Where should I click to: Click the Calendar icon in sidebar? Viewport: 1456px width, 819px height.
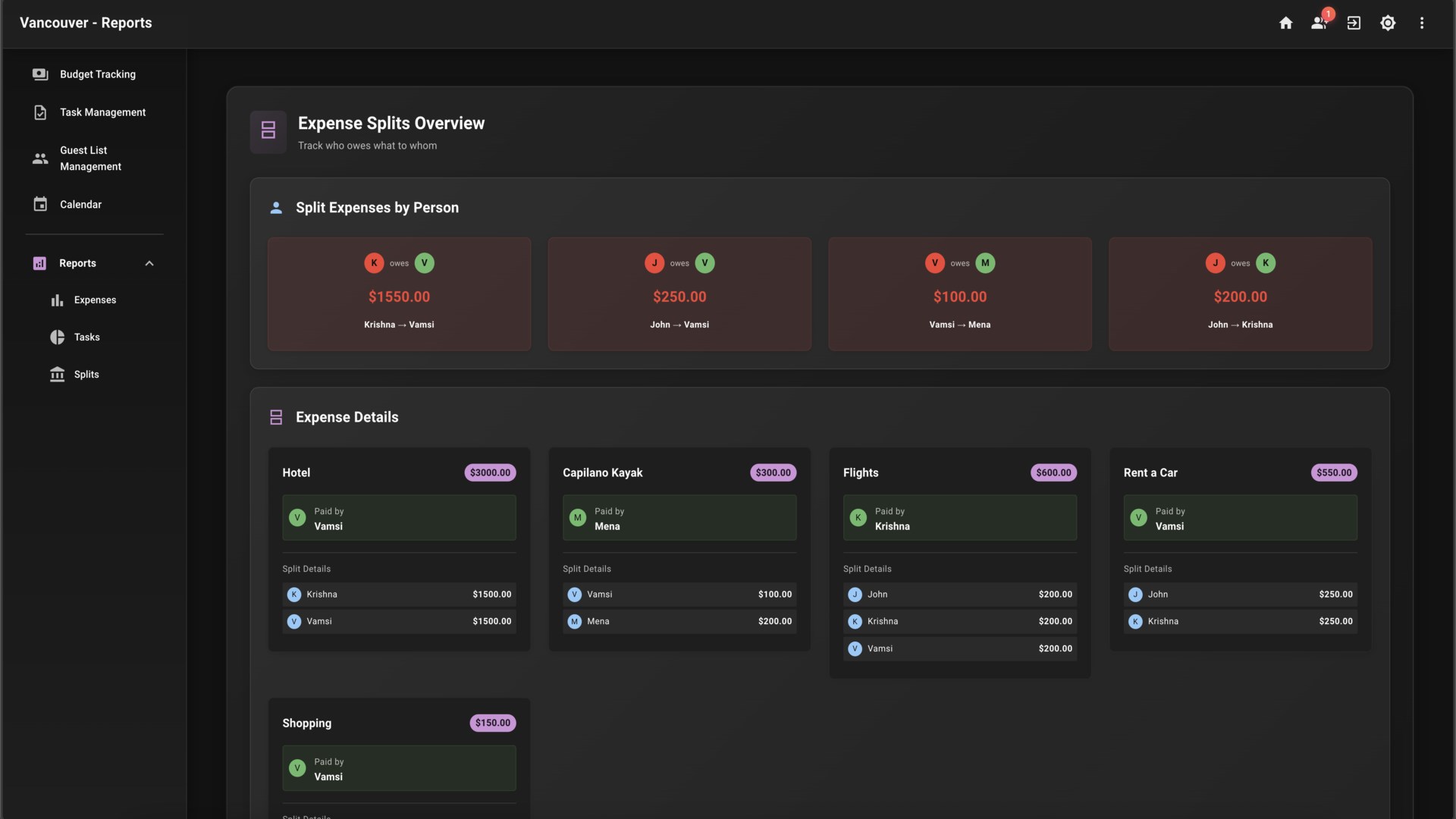point(40,205)
